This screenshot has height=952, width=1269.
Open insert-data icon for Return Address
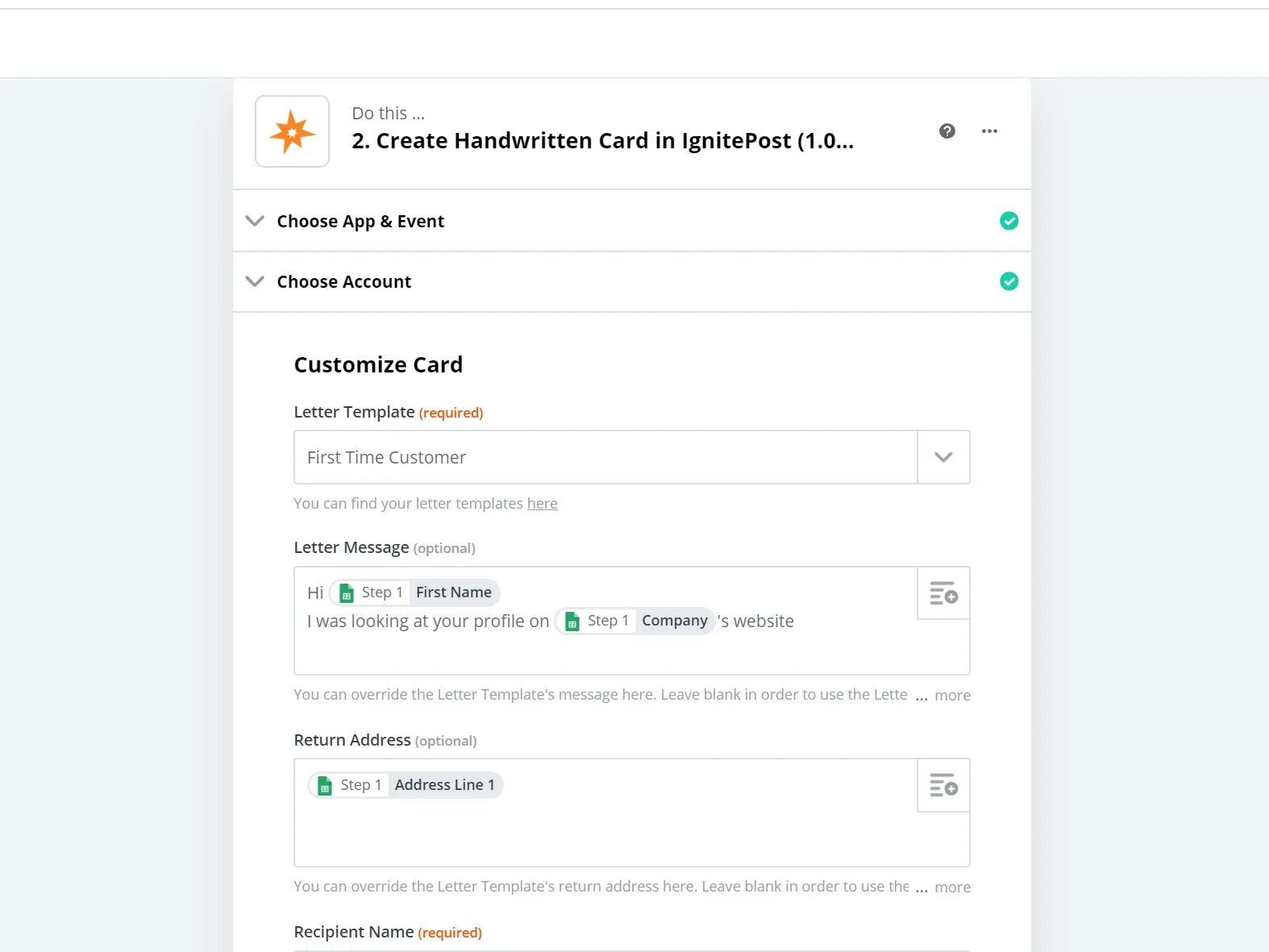point(943,785)
